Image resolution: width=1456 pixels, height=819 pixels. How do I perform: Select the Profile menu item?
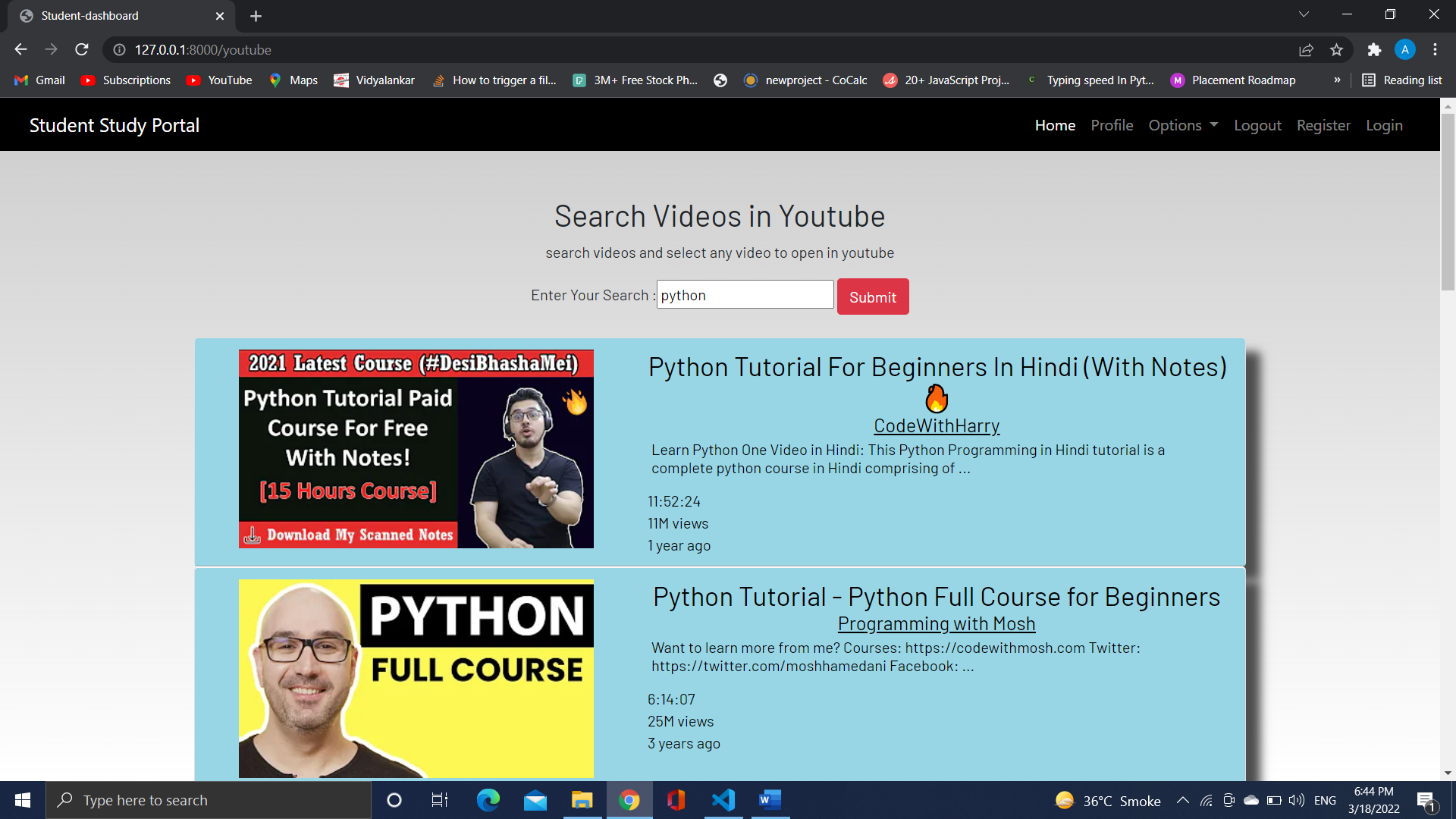1112,125
